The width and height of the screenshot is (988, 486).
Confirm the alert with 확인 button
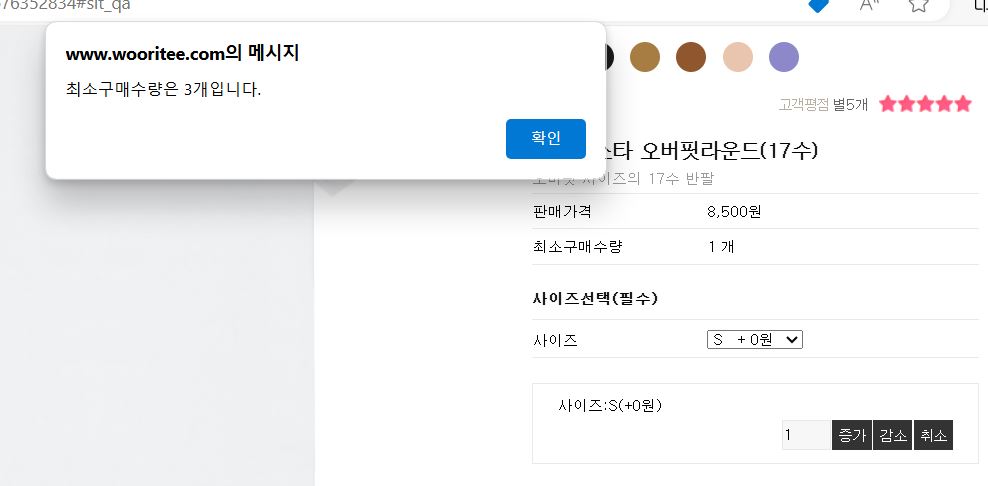coord(546,139)
